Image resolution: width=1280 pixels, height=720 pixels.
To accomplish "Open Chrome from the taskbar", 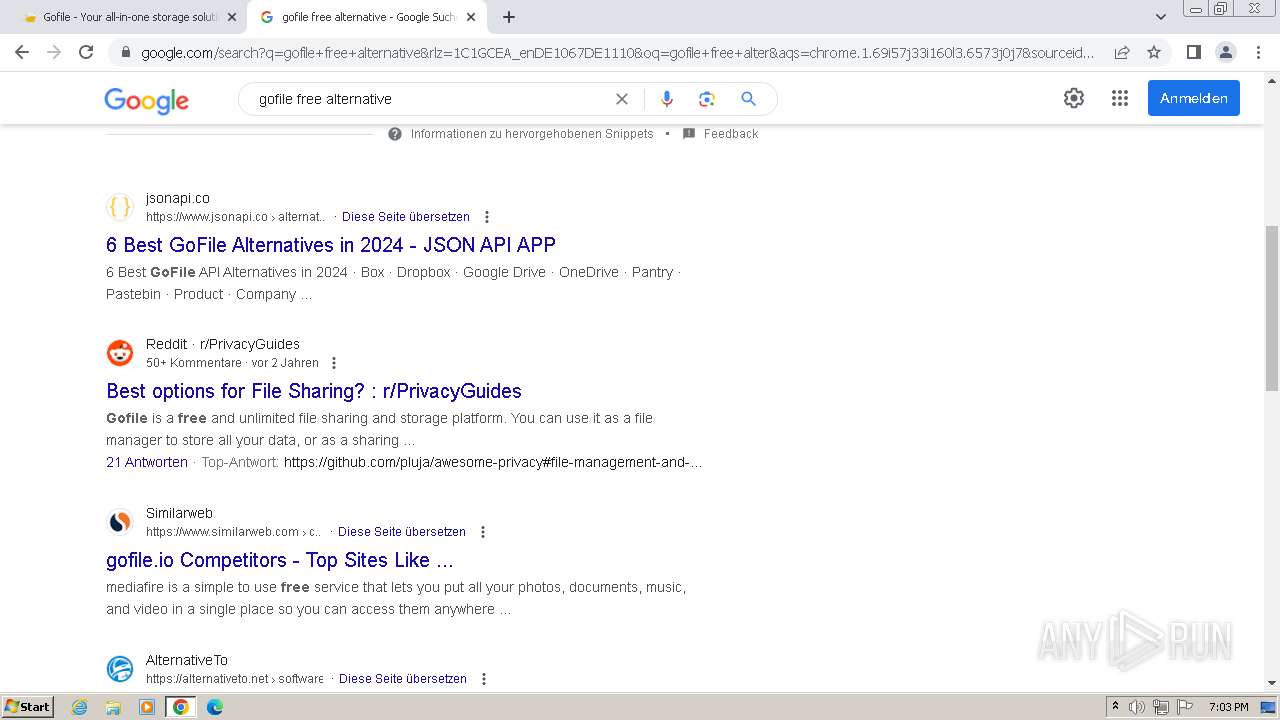I will click(181, 707).
